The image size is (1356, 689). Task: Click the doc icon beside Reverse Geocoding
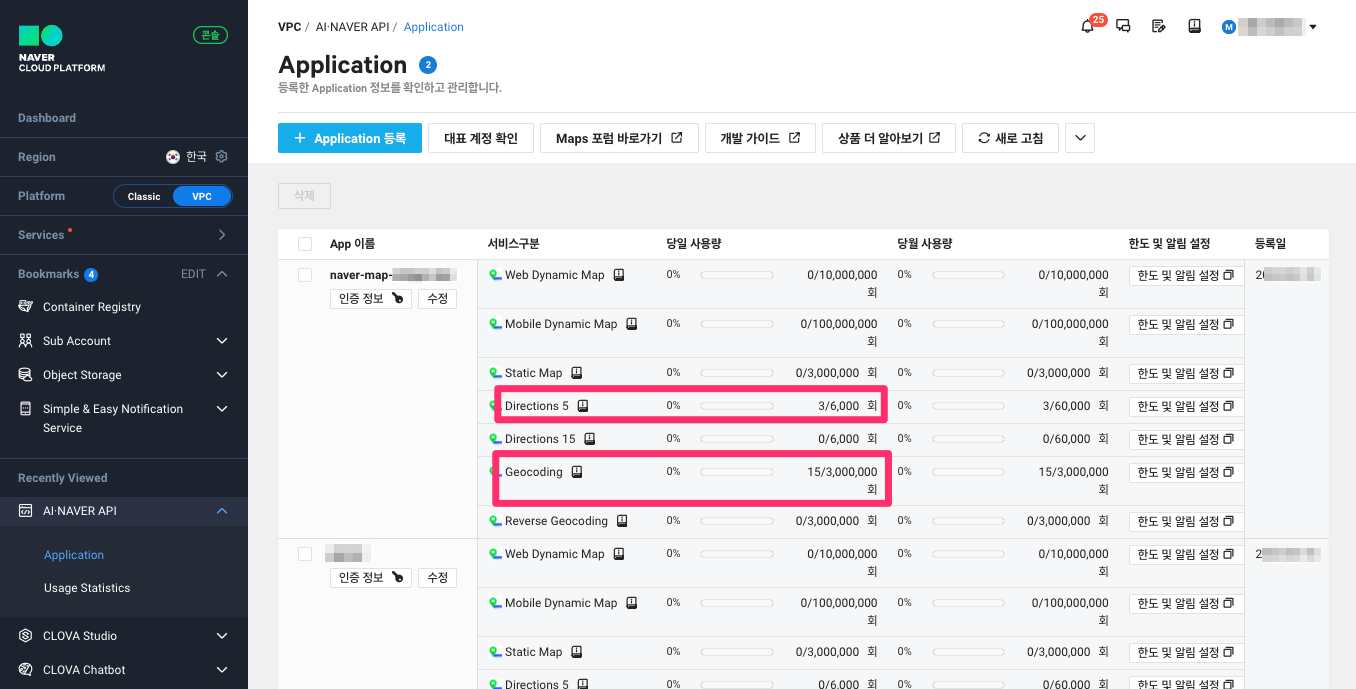622,521
